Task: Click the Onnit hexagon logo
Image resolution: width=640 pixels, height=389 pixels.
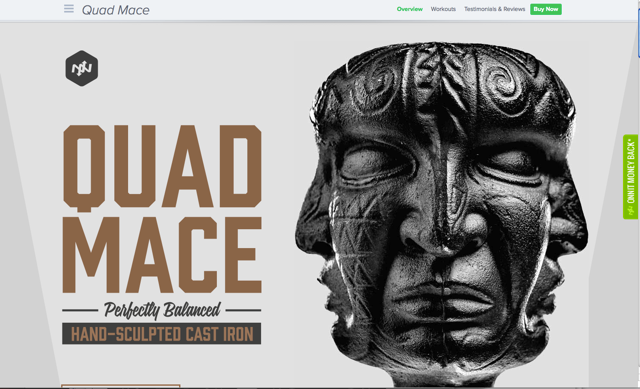Action: coord(82,68)
